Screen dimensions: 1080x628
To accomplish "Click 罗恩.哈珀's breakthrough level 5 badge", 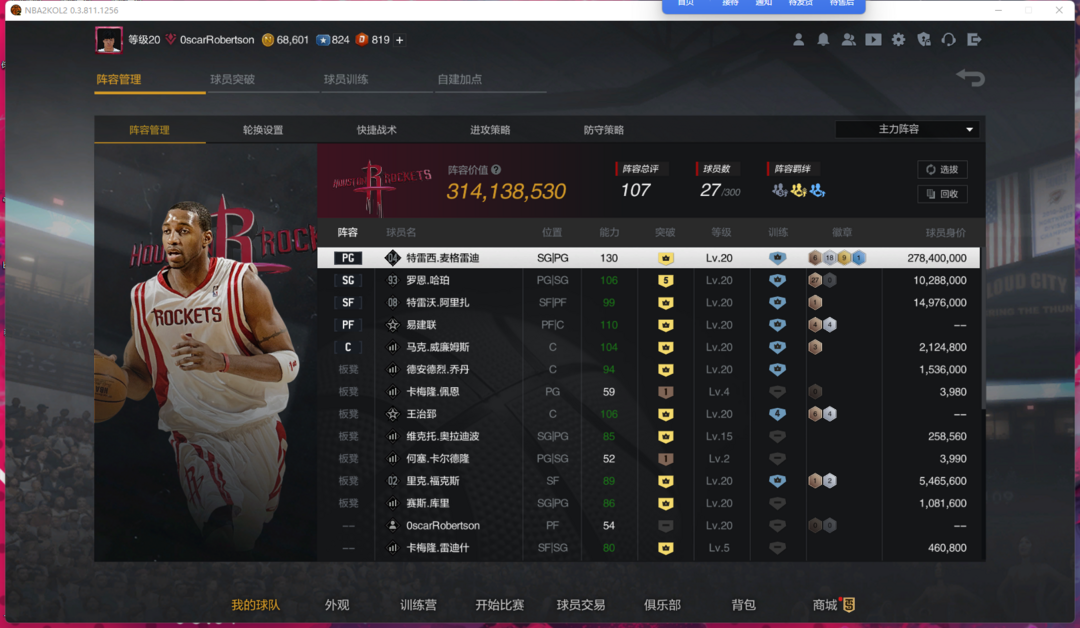I will coord(665,280).
